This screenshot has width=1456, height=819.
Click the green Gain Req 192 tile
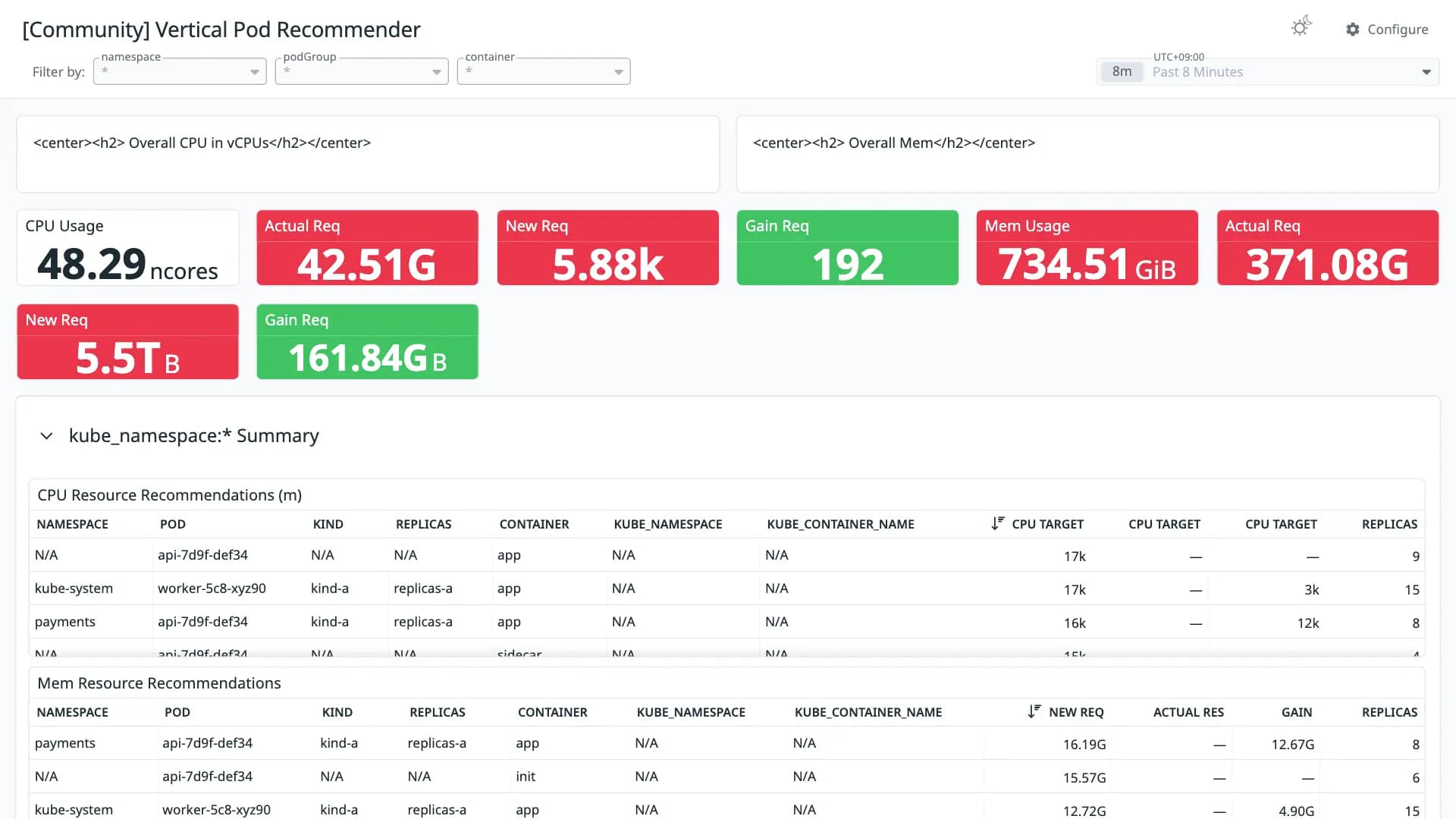coord(847,247)
